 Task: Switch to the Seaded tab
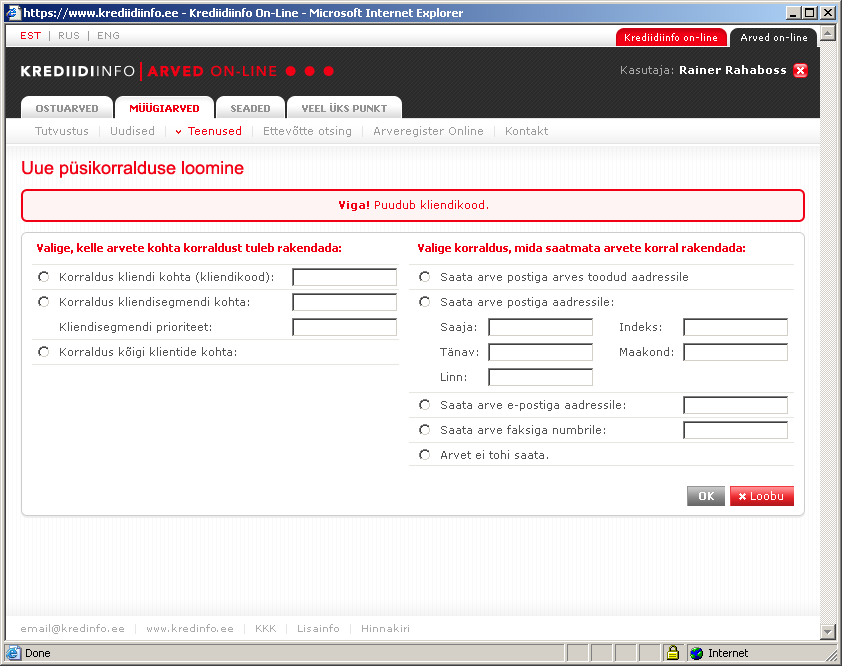pyautogui.click(x=250, y=108)
